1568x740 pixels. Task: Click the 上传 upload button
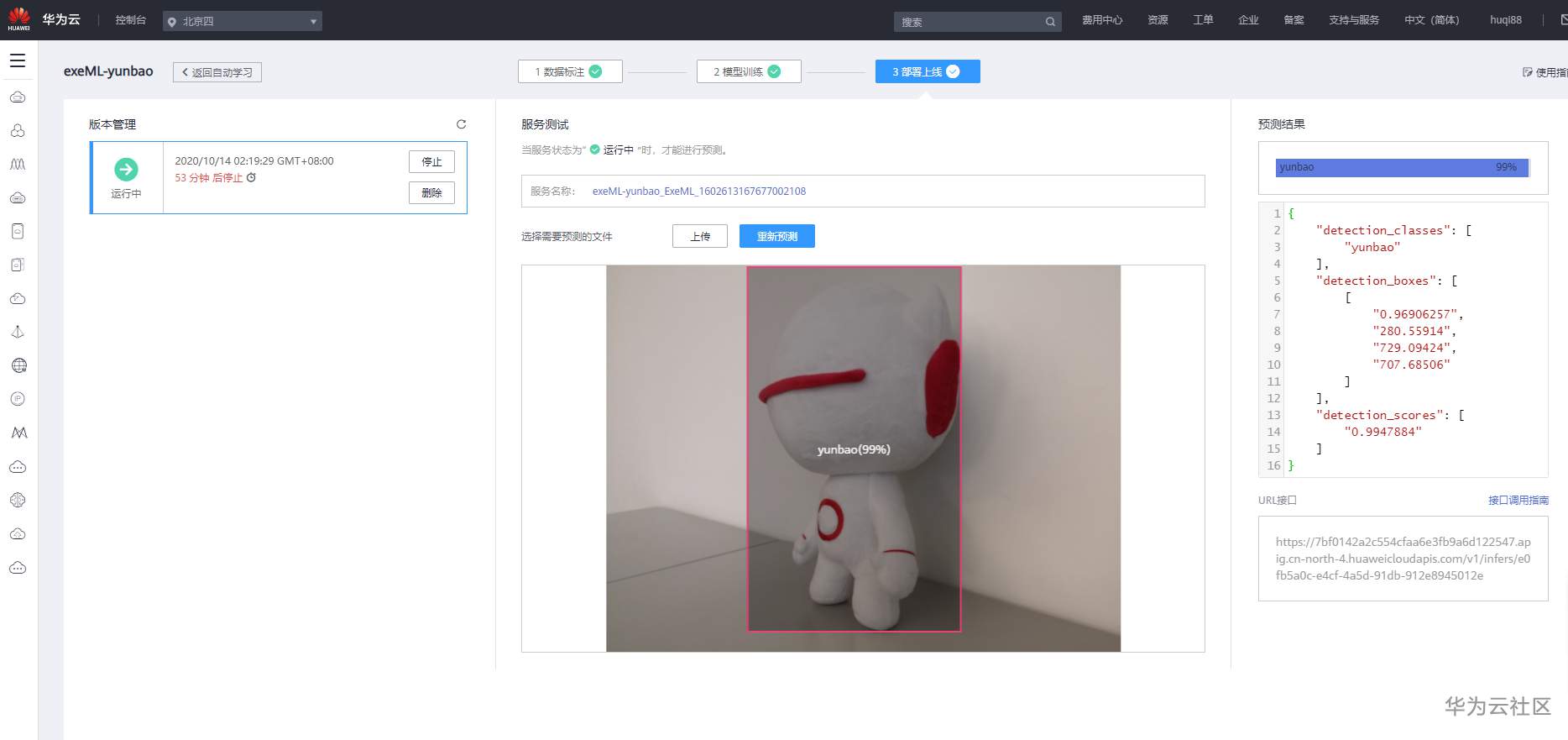700,237
